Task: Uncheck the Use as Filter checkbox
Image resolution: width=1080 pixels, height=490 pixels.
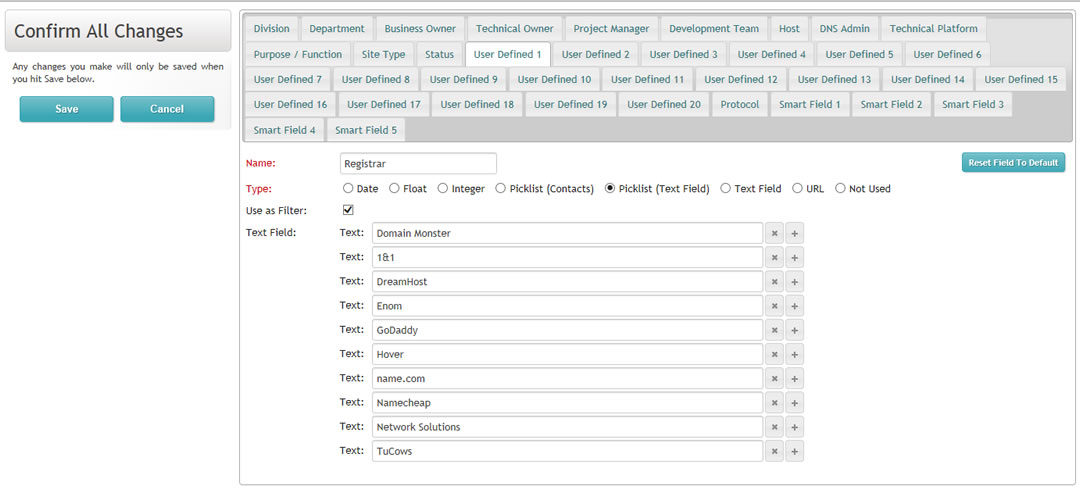Action: (x=348, y=210)
